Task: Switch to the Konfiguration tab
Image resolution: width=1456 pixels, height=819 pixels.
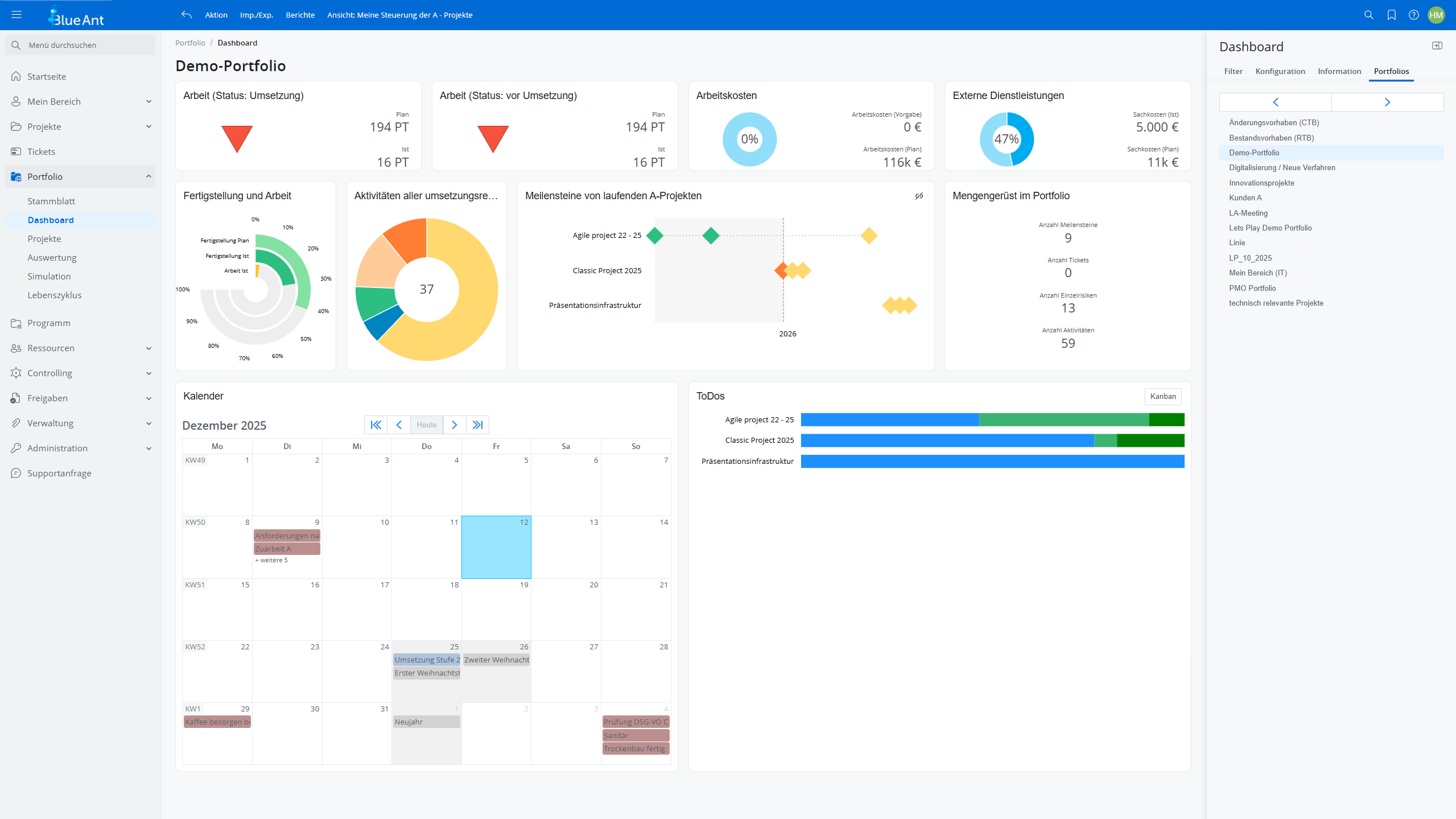Action: pos(1280,71)
